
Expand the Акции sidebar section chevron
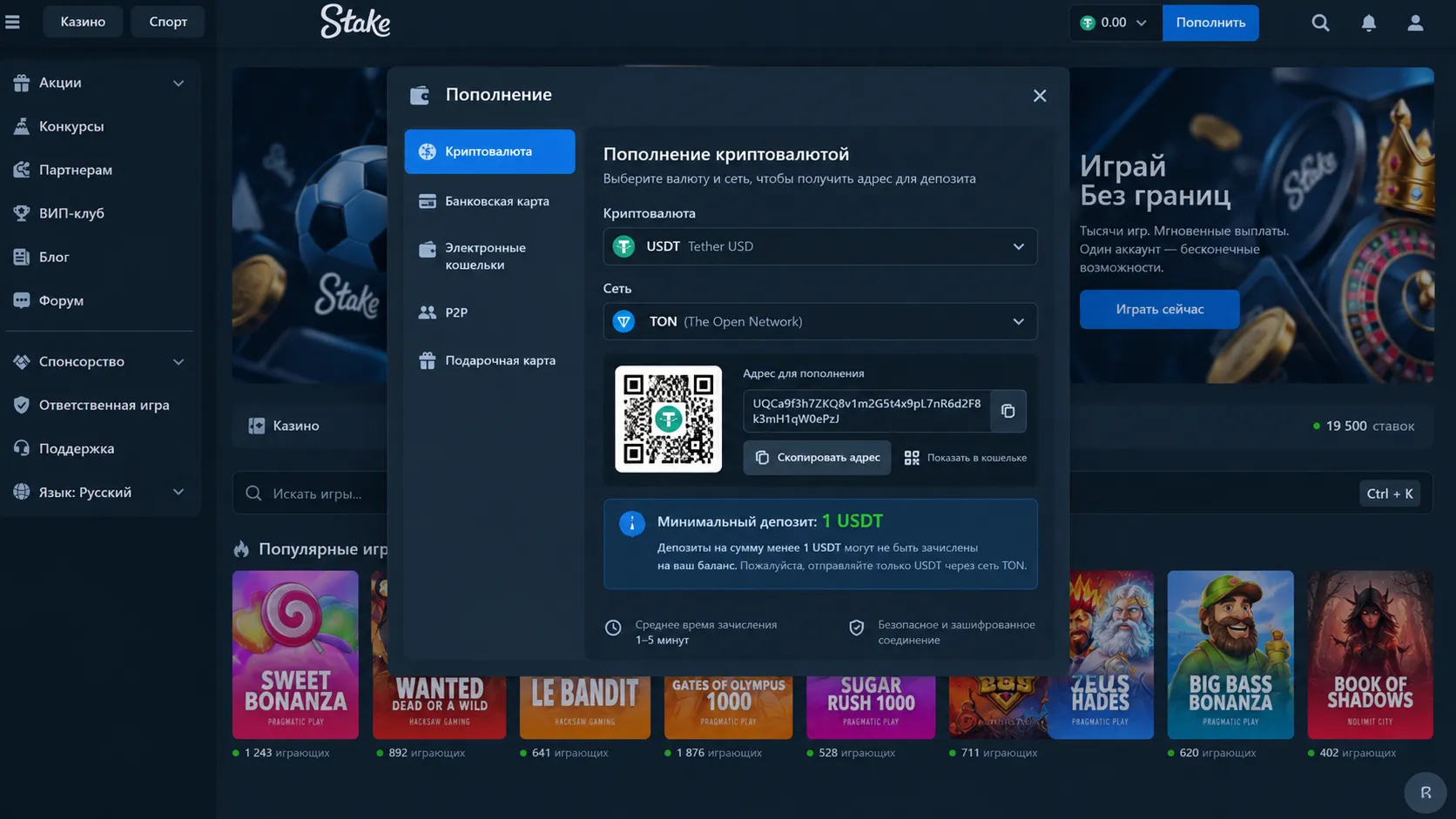pyautogui.click(x=179, y=83)
